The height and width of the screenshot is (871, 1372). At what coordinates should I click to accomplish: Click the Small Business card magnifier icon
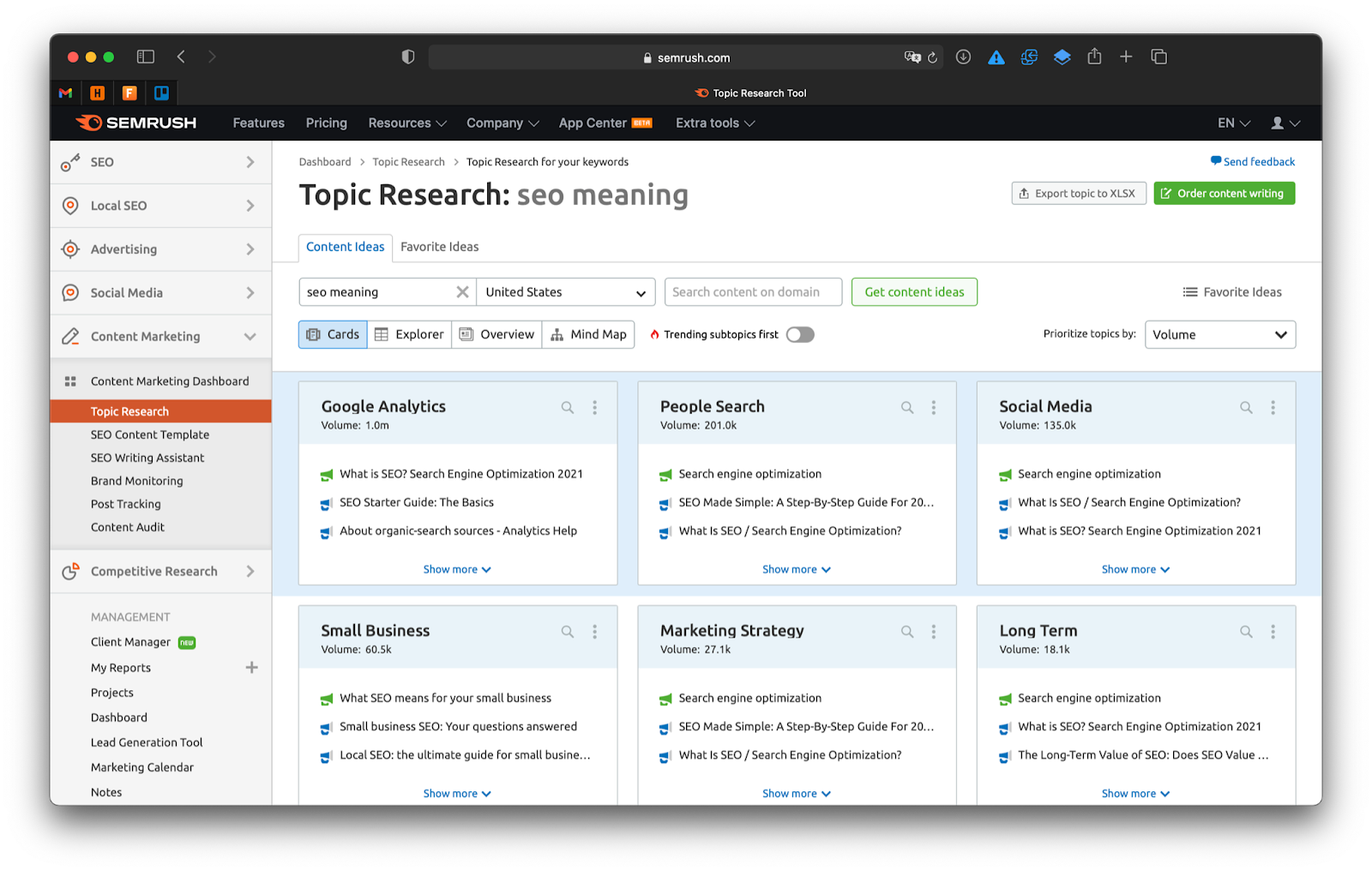coord(568,631)
